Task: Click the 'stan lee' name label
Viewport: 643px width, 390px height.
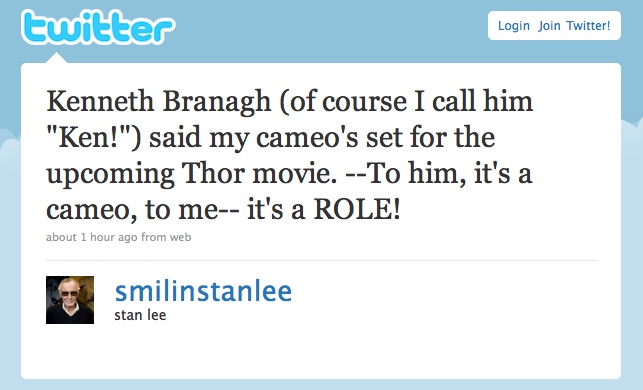Action: click(140, 315)
